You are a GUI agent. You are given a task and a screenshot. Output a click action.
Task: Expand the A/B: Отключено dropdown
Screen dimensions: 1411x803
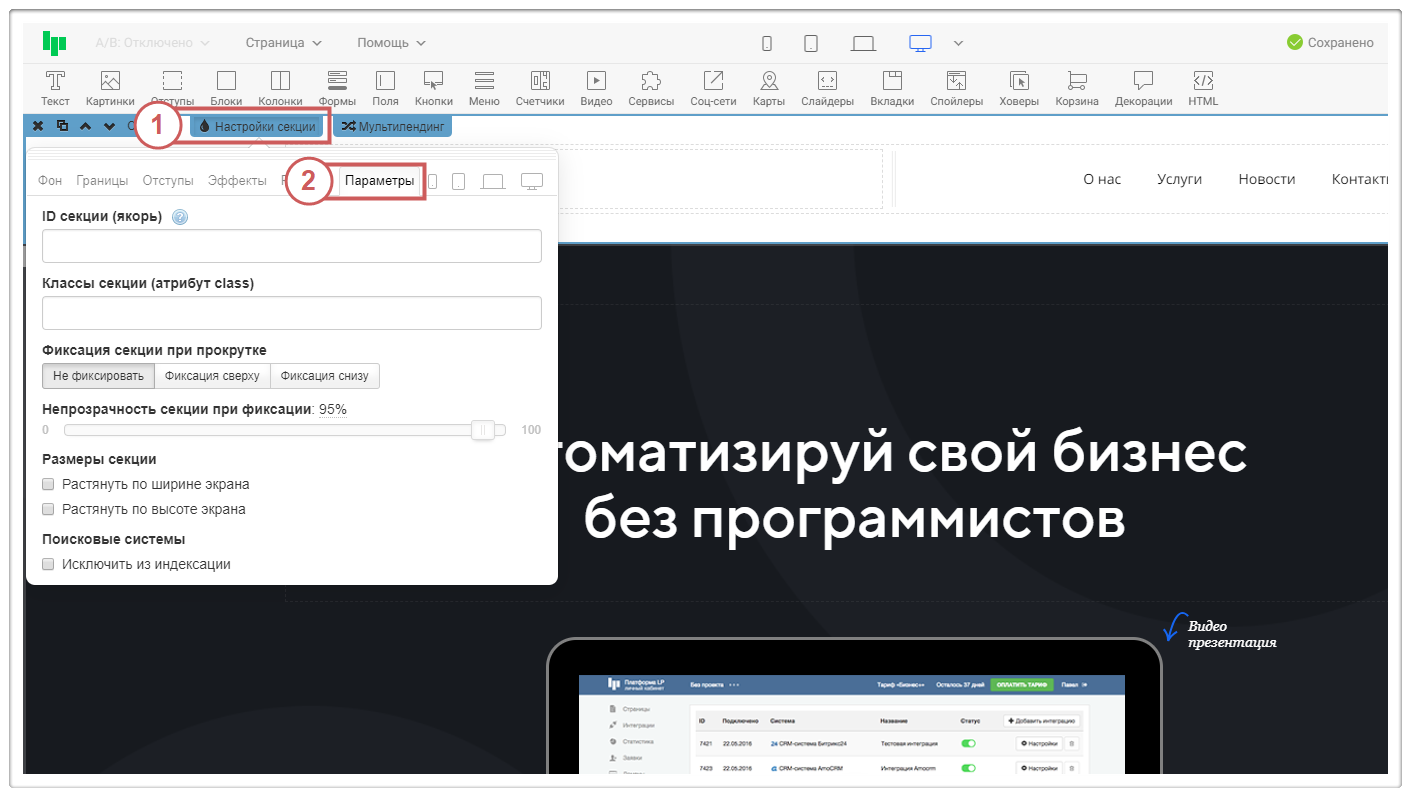(152, 43)
